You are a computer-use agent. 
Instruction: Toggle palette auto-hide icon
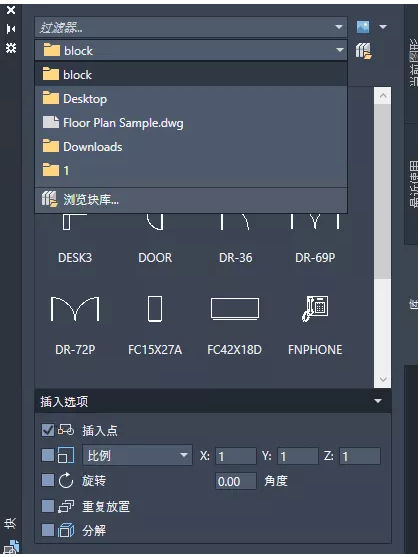coord(11,29)
